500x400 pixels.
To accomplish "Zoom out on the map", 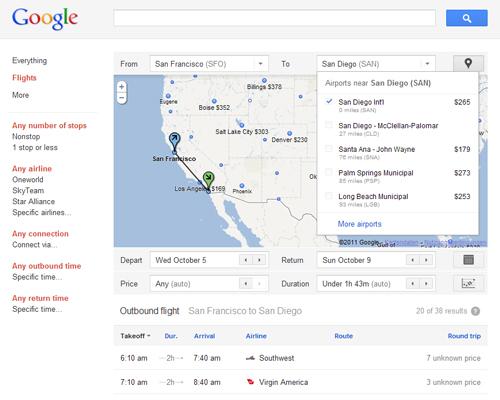I will coord(121,98).
